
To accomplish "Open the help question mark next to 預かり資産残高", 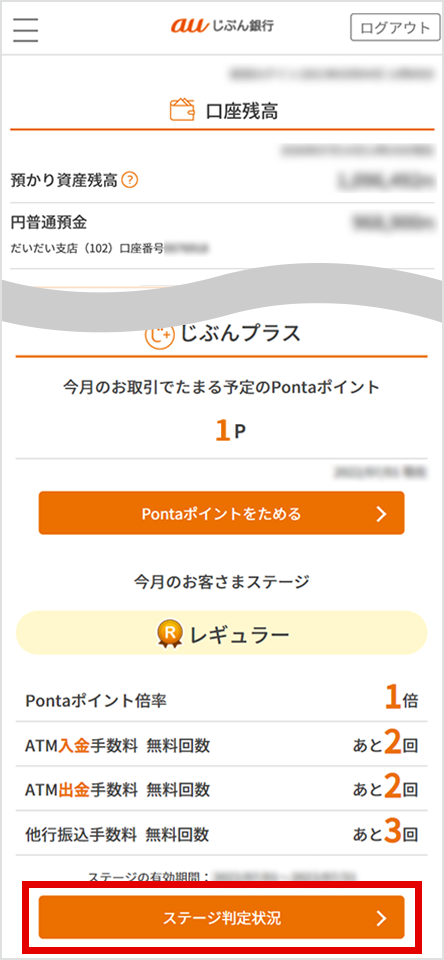I will (129, 181).
